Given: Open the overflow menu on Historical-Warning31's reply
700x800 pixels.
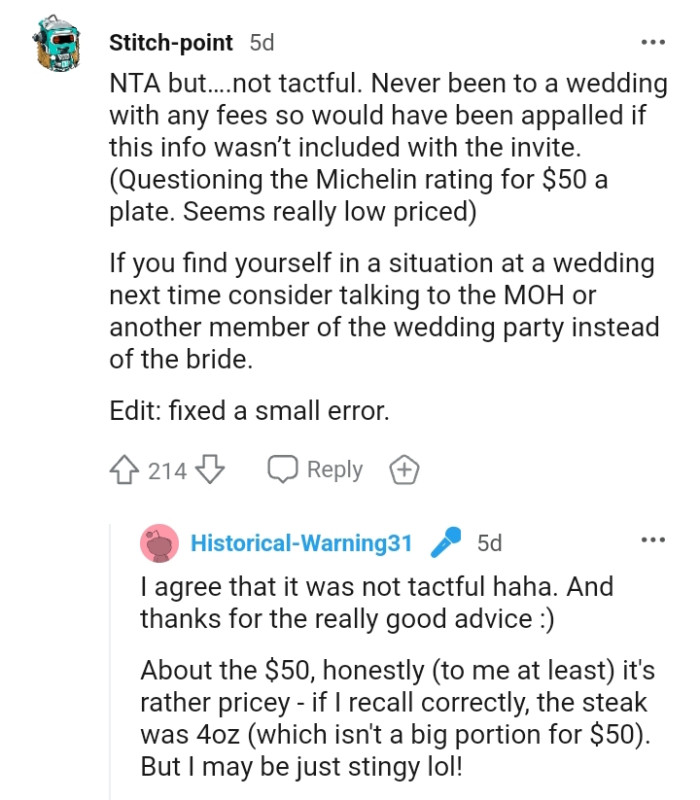Looking at the screenshot, I should [x=655, y=540].
